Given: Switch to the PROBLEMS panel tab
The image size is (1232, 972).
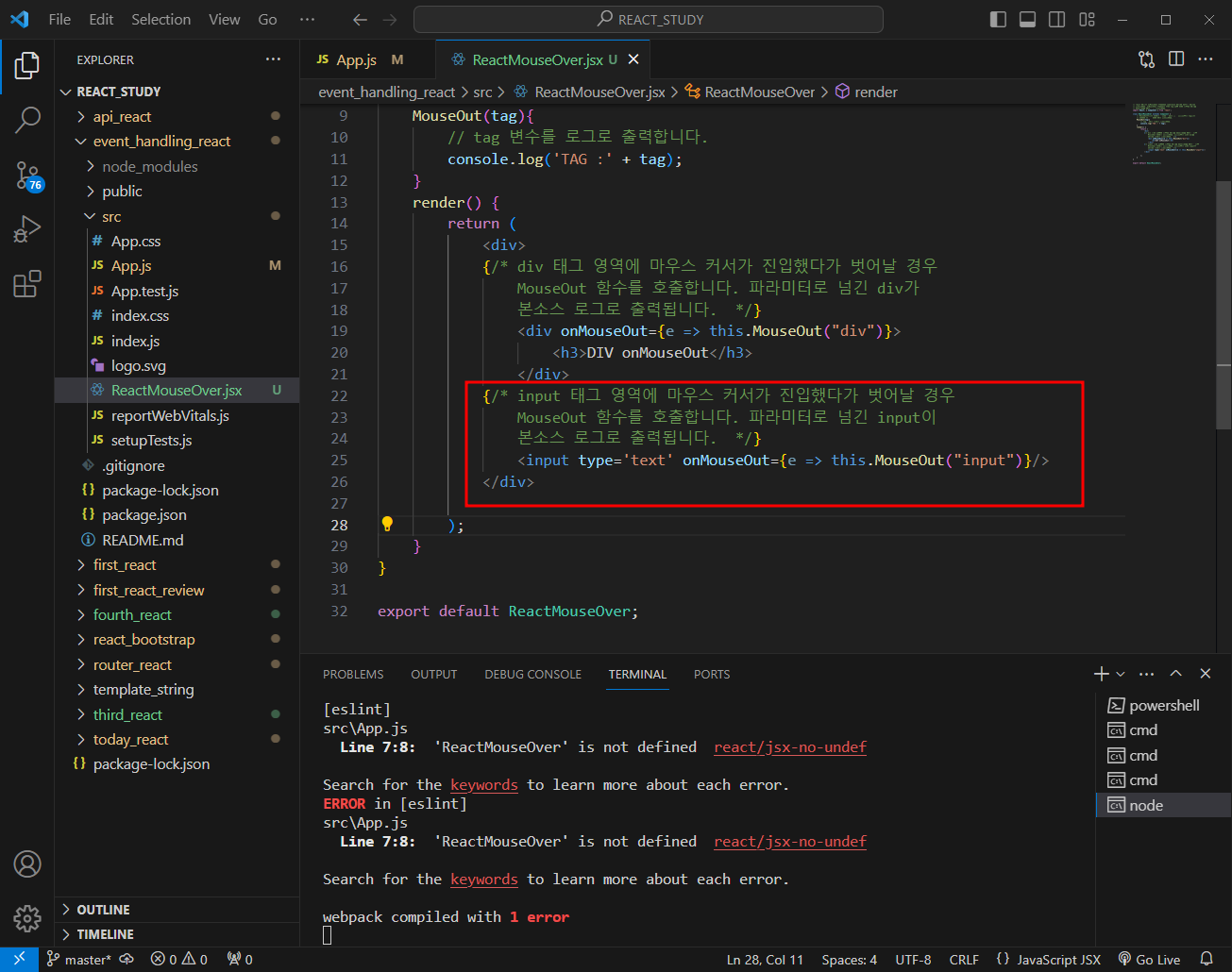Looking at the screenshot, I should (353, 674).
